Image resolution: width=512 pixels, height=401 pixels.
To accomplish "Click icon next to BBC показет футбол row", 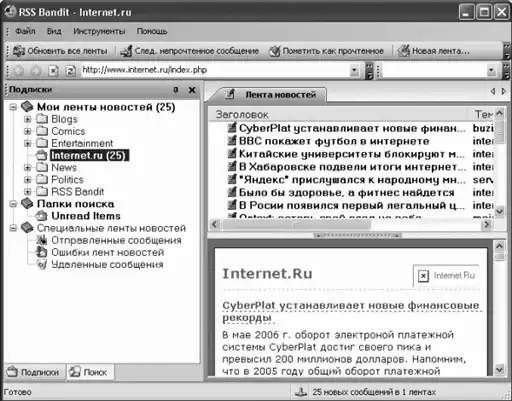I will [232, 141].
